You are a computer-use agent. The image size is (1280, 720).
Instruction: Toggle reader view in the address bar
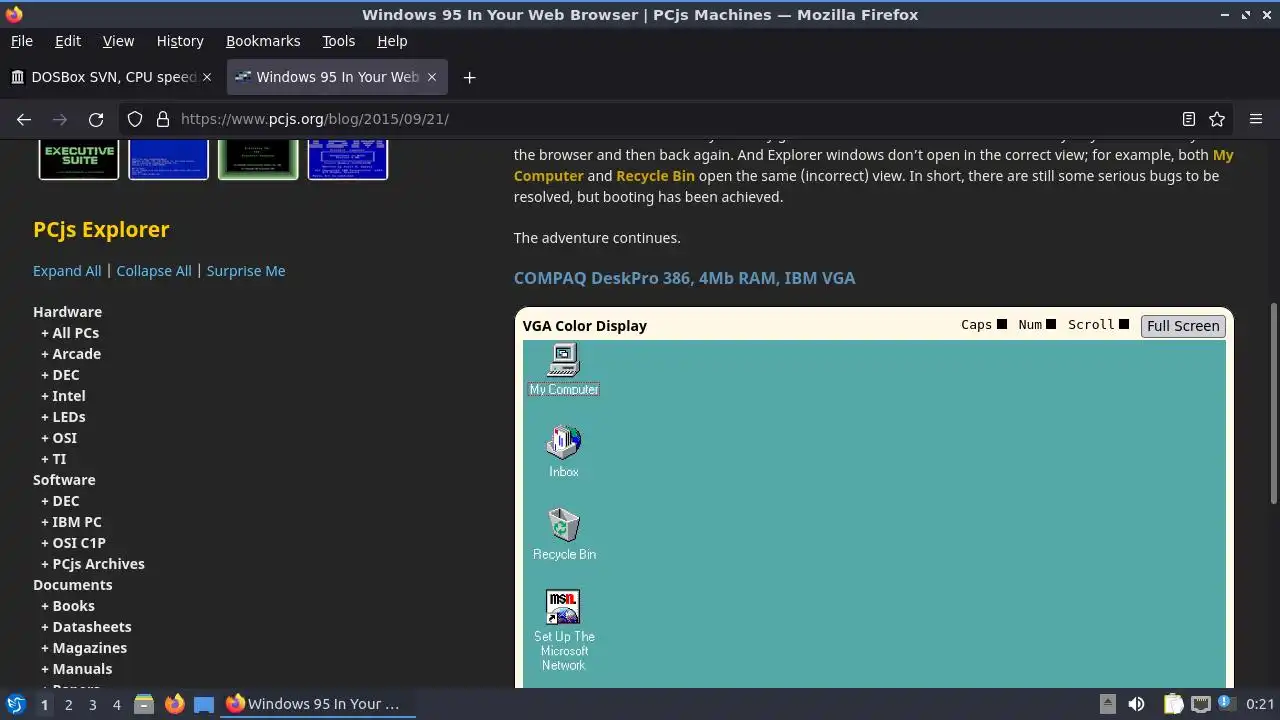coord(1189,119)
